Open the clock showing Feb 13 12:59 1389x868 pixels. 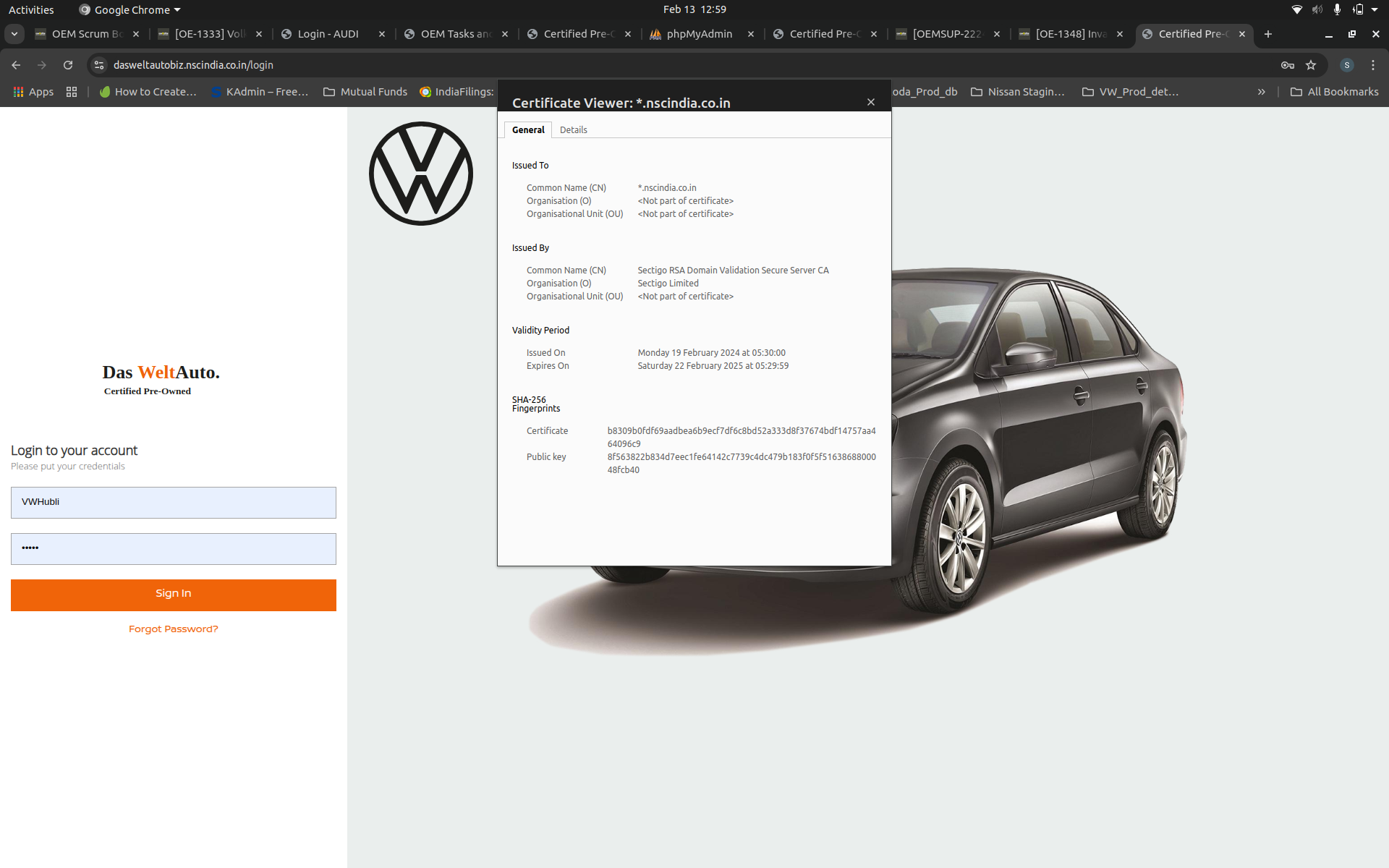[x=694, y=9]
